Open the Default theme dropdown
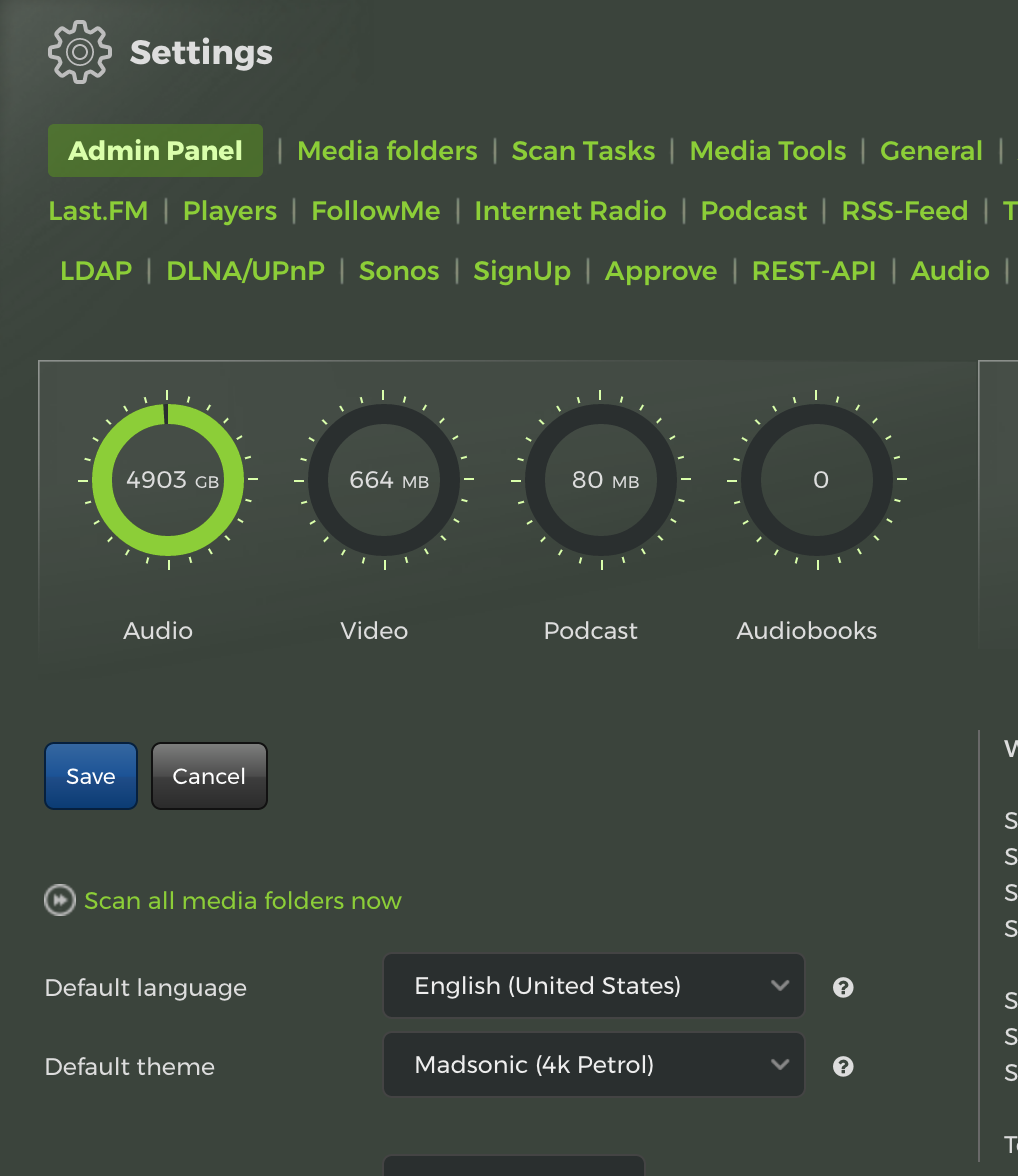Viewport: 1018px width, 1176px height. [593, 1065]
